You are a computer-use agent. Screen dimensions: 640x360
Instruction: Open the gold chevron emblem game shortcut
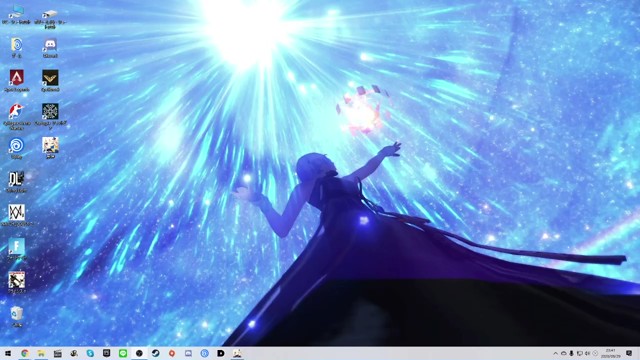coord(50,80)
